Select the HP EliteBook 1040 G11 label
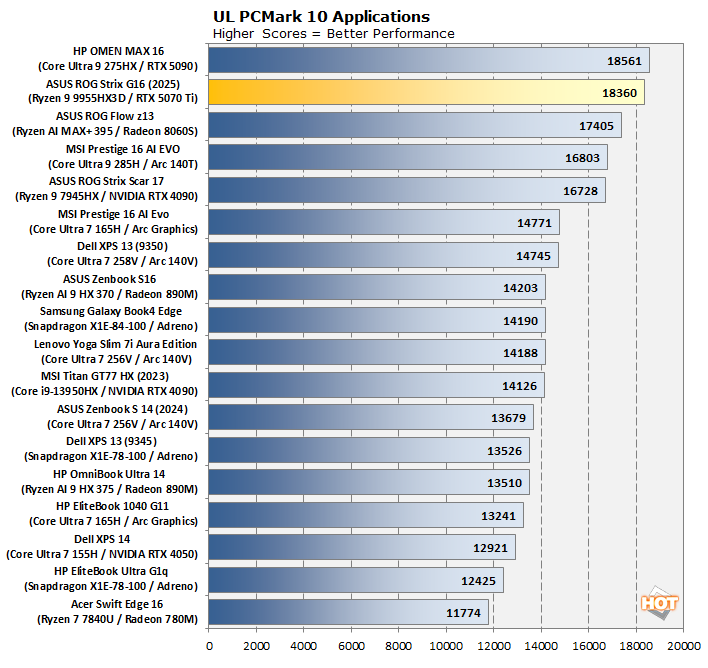 click(x=112, y=506)
